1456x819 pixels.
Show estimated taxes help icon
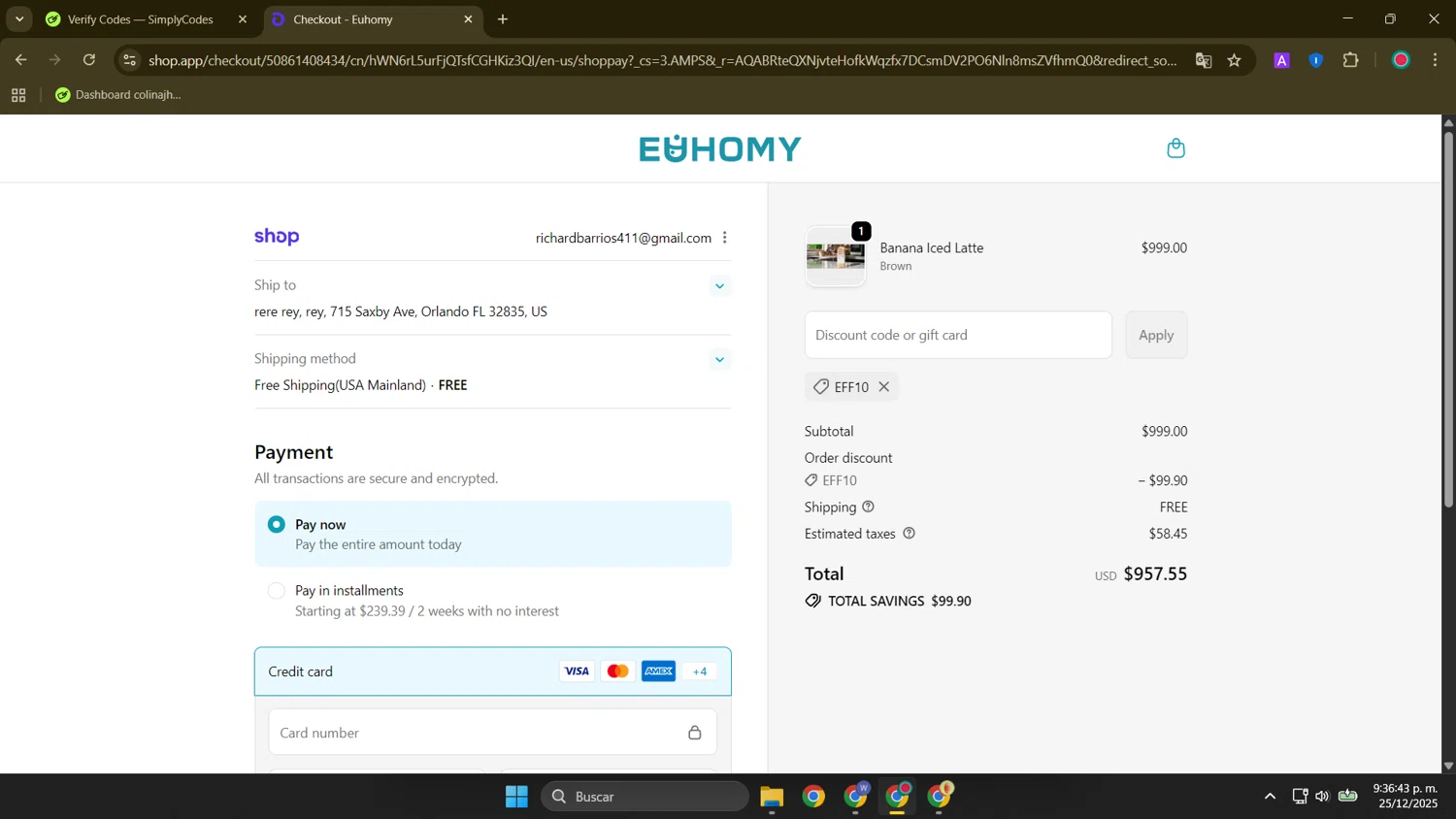tap(909, 534)
